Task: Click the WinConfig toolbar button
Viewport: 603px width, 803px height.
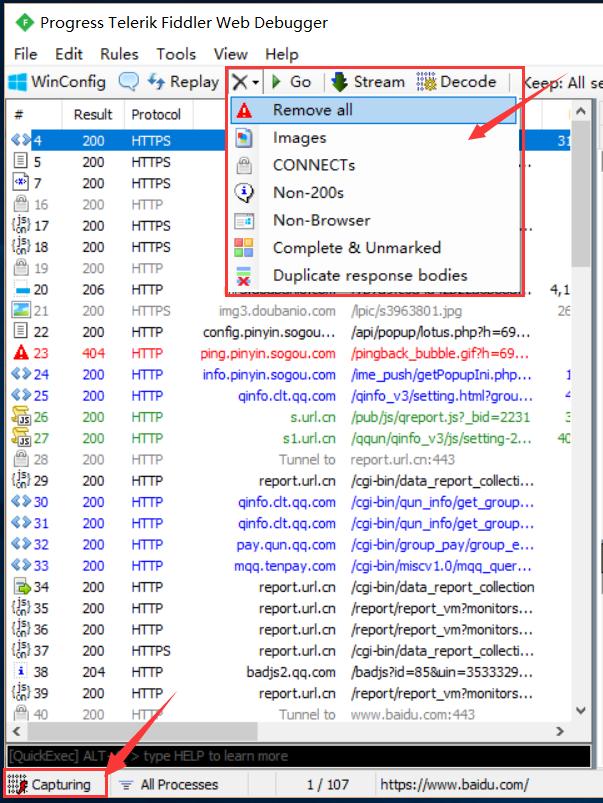Action: tap(57, 82)
